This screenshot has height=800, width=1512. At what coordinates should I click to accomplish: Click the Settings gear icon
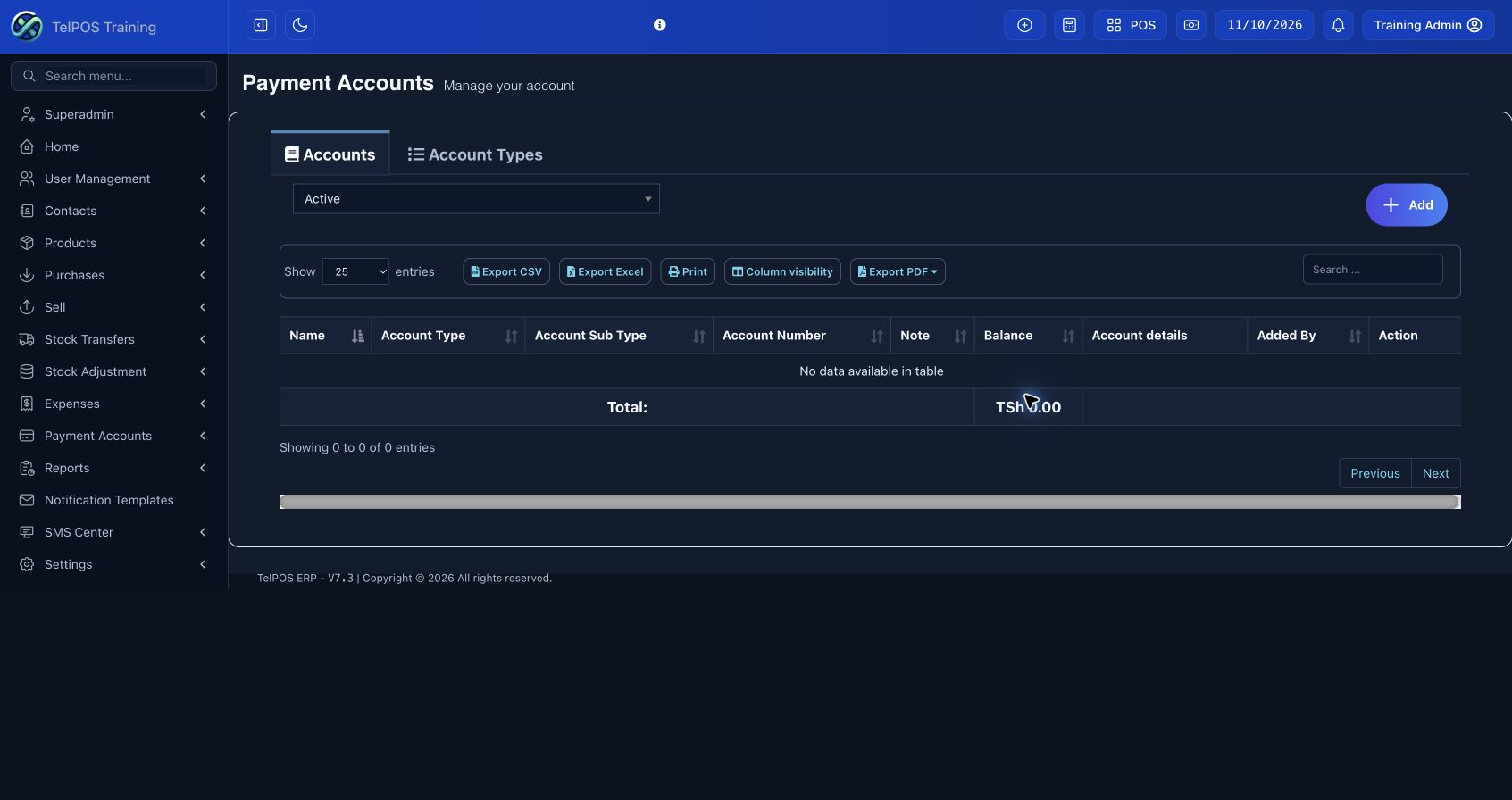(x=27, y=564)
